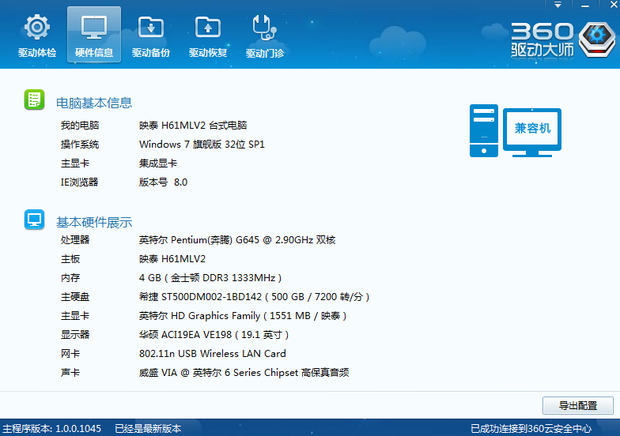620x436 pixels.
Task: Click the motherboard value 映泰 H61MLV2
Action: [x=172, y=259]
